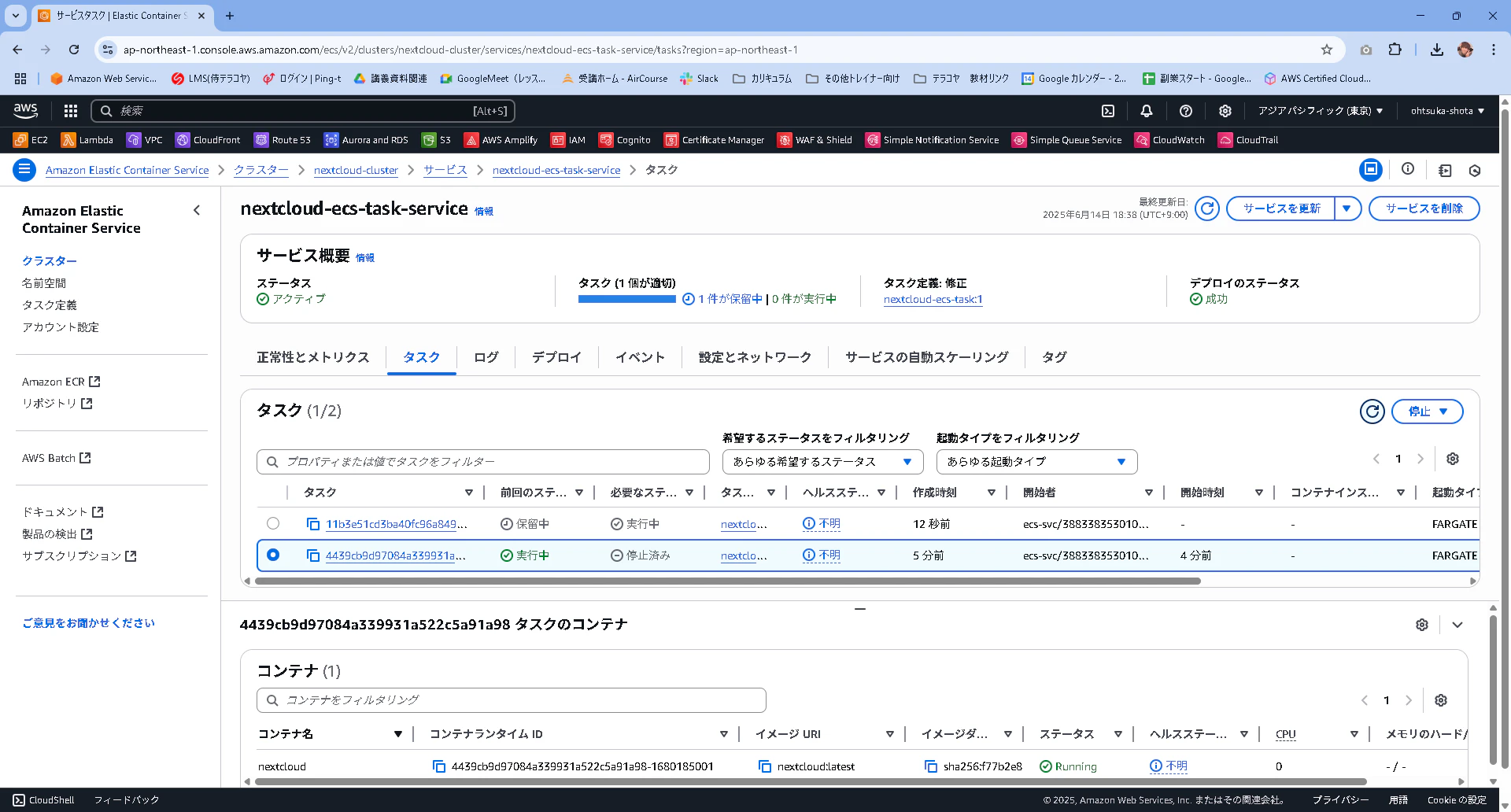Image resolution: width=1511 pixels, height=812 pixels.
Task: Open the launch type filter dropdown
Action: pyautogui.click(x=1036, y=462)
